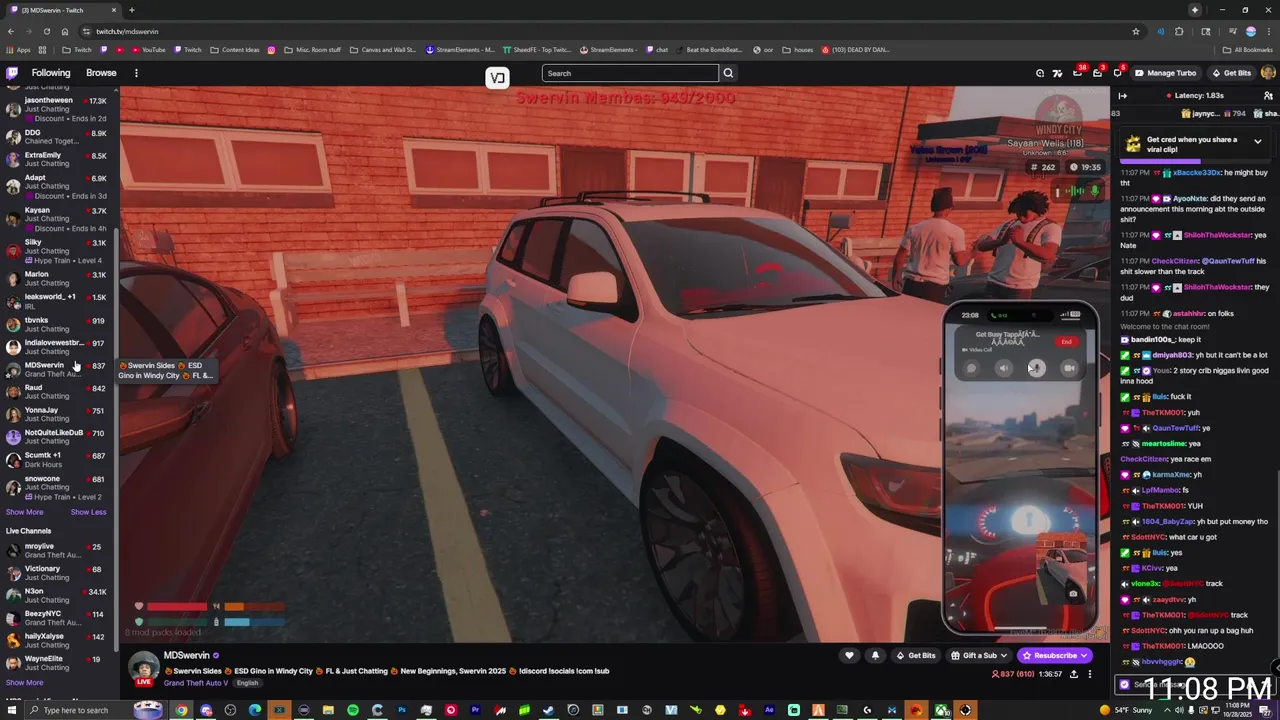Screen dimensions: 1280x720
Task: Open the Windows Start menu
Action: [12, 710]
